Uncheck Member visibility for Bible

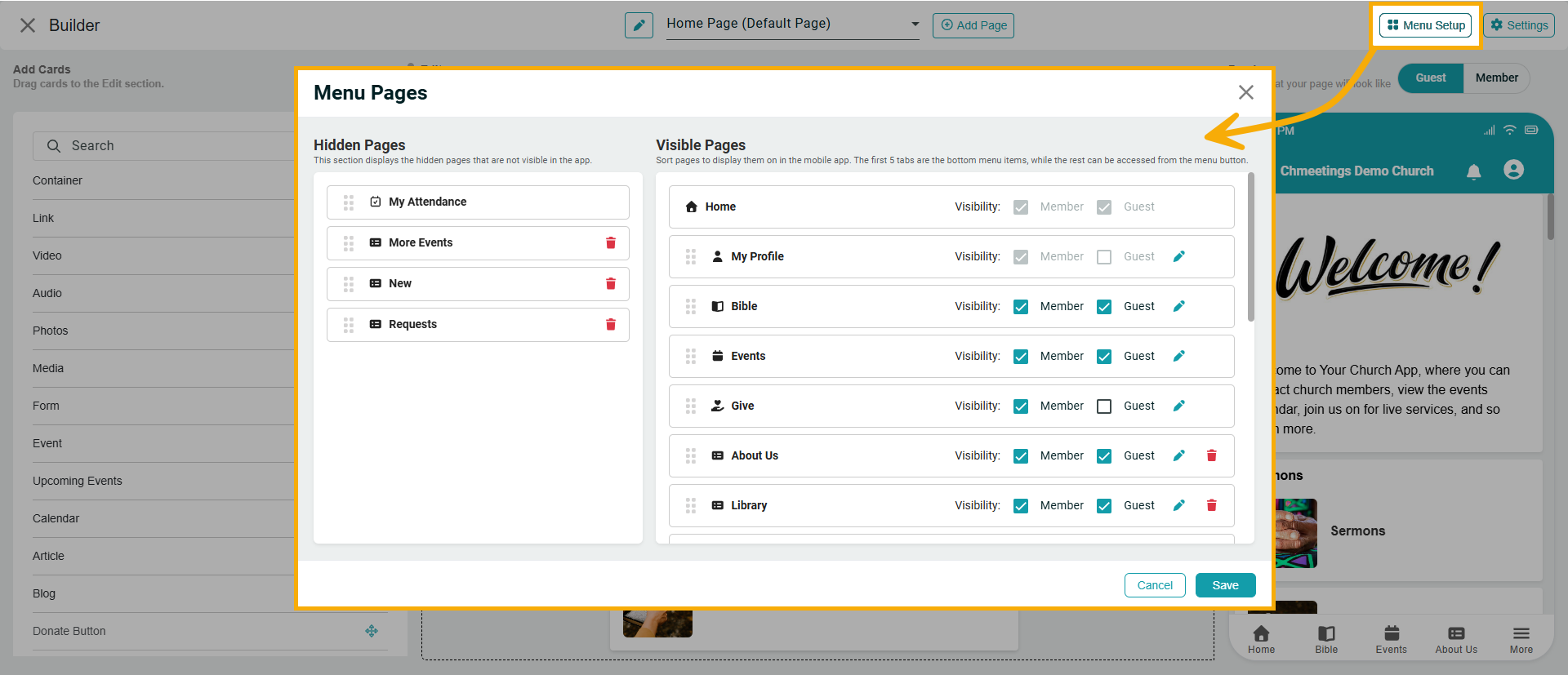coord(1021,307)
